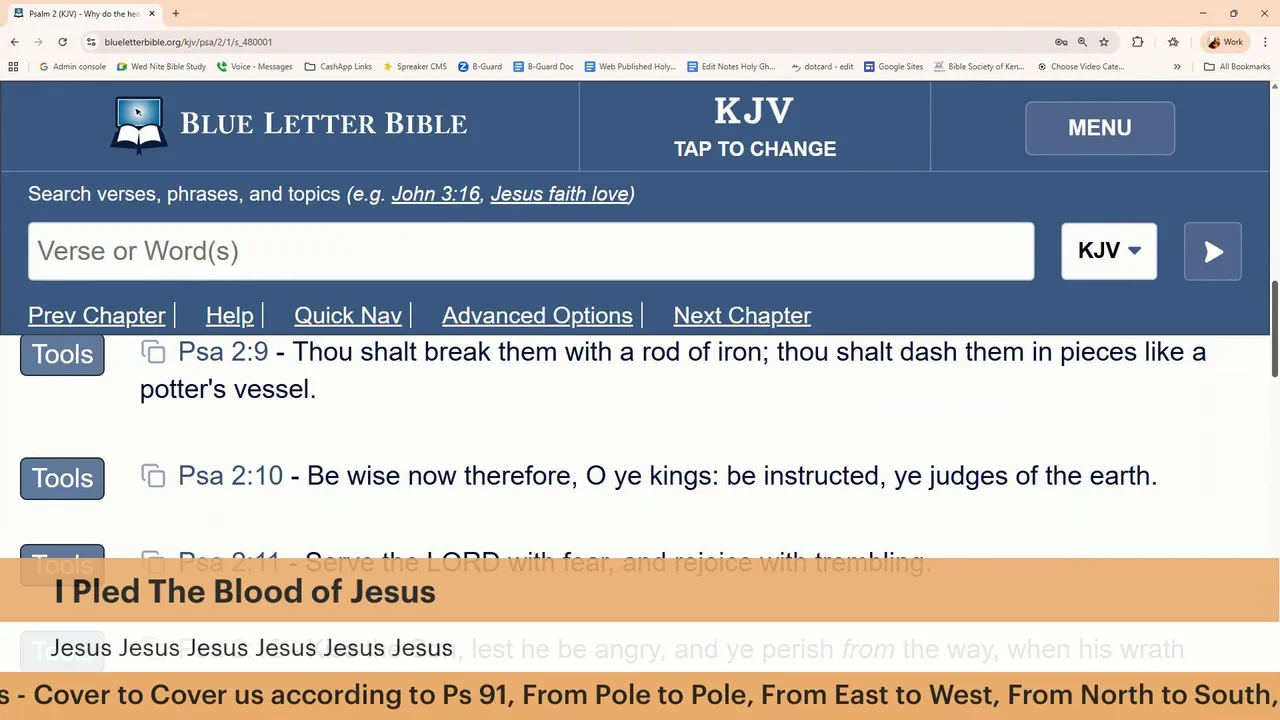Tap KJV to change Bible version

(755, 127)
